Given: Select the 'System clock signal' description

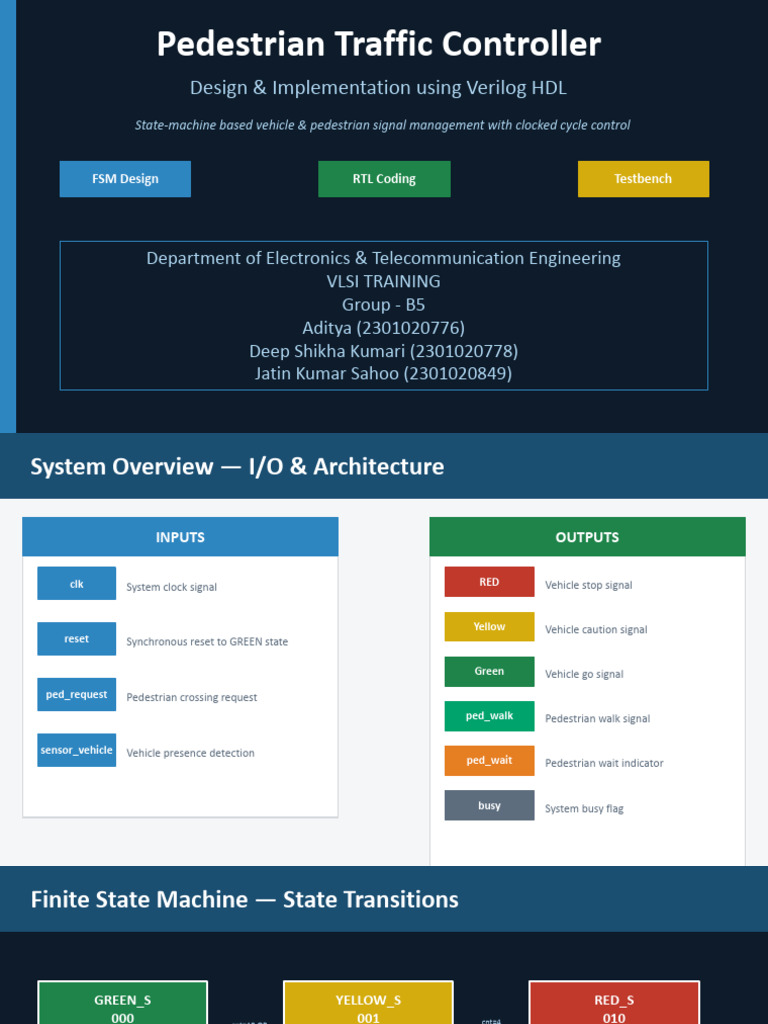Looking at the screenshot, I should pyautogui.click(x=171, y=587).
